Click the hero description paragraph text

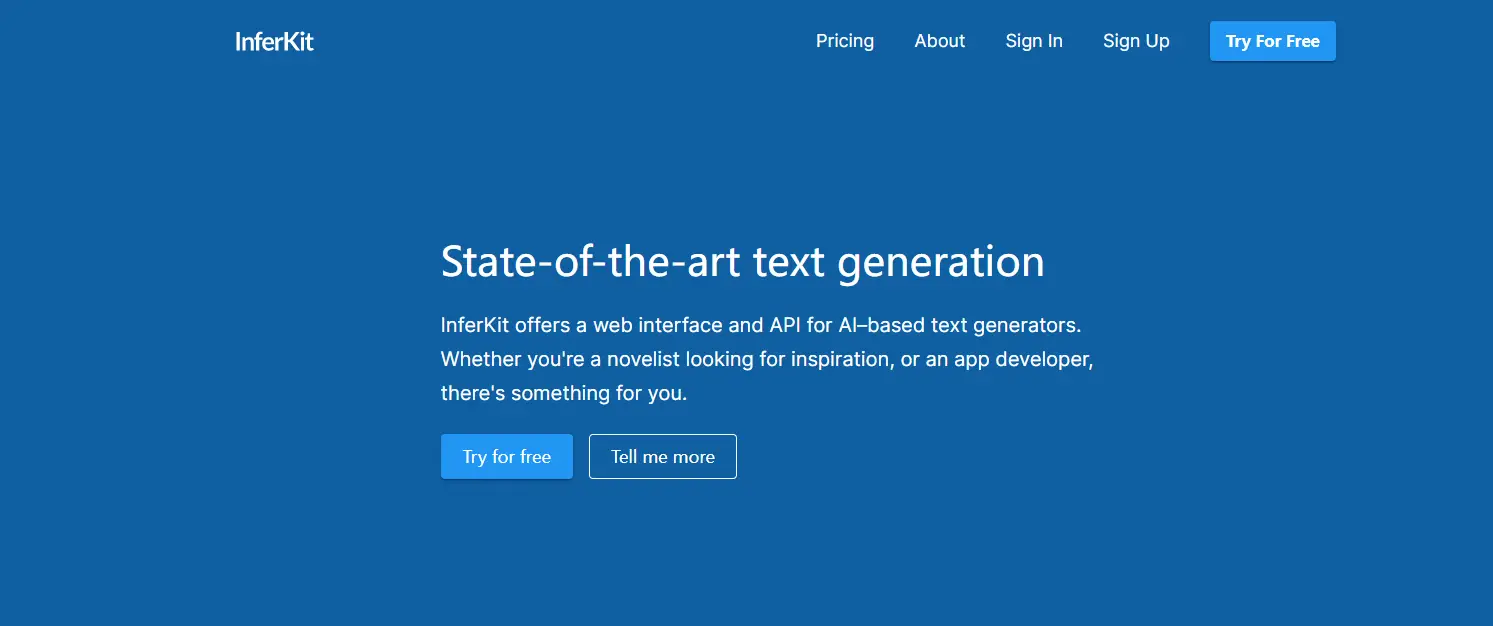(x=766, y=358)
